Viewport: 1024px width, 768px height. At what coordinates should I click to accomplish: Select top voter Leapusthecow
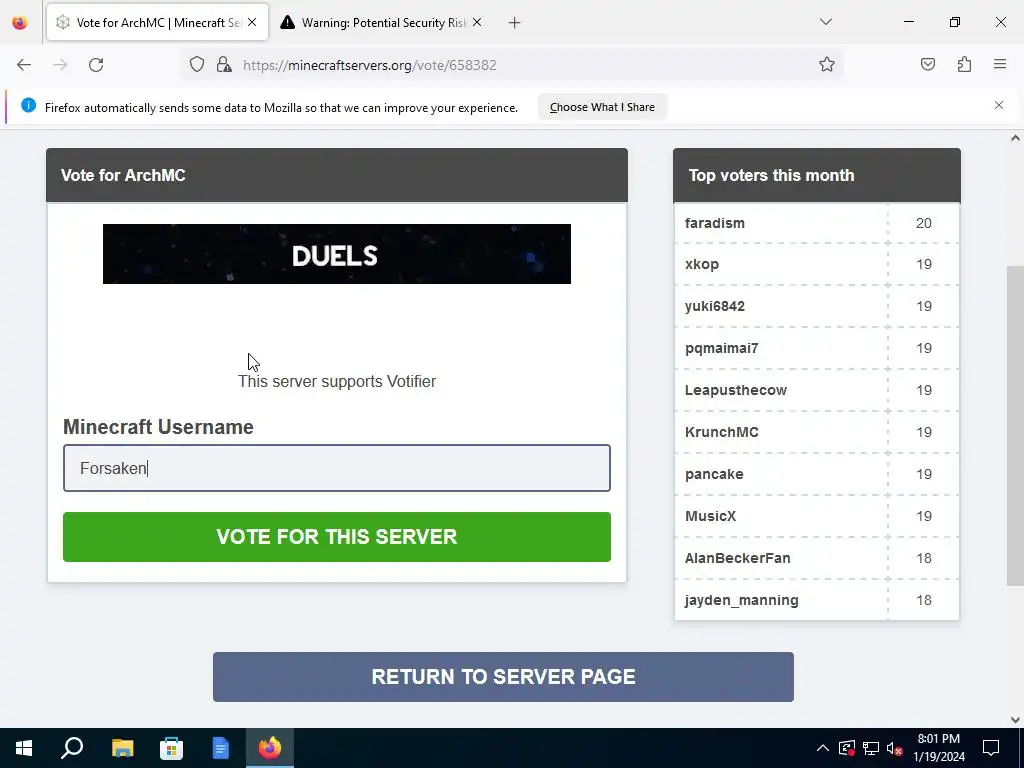click(x=735, y=391)
